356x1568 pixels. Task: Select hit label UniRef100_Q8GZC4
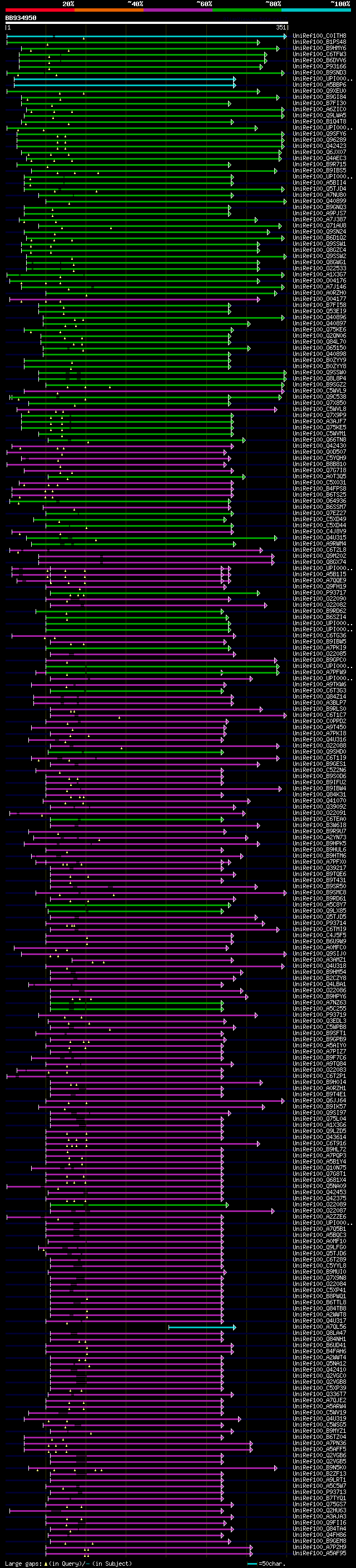coord(319,250)
